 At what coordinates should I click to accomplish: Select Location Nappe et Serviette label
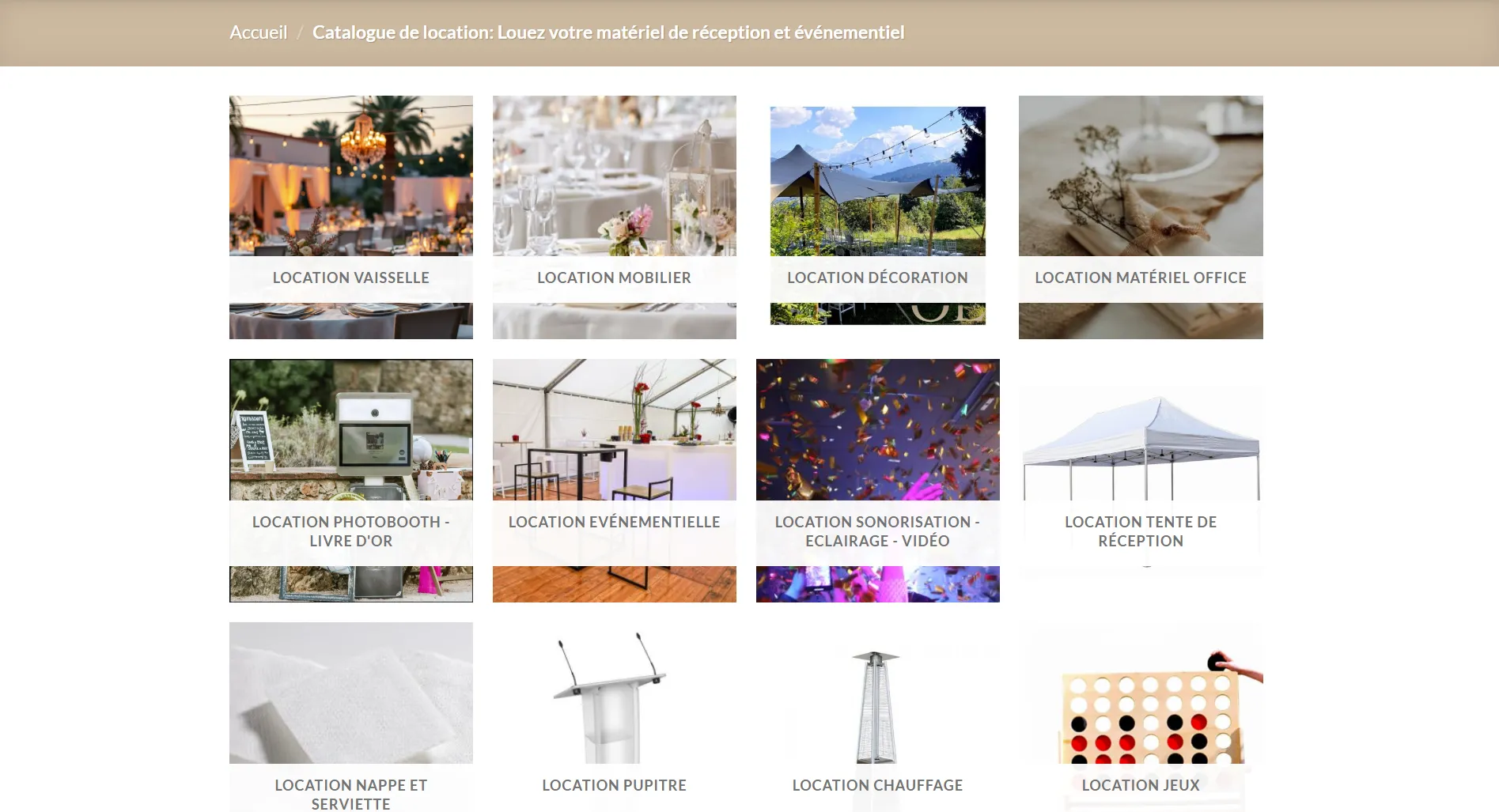[x=351, y=795]
